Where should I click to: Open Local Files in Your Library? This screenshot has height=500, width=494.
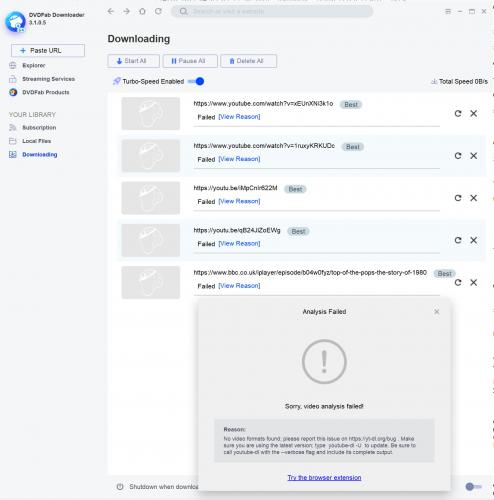pyautogui.click(x=30, y=141)
